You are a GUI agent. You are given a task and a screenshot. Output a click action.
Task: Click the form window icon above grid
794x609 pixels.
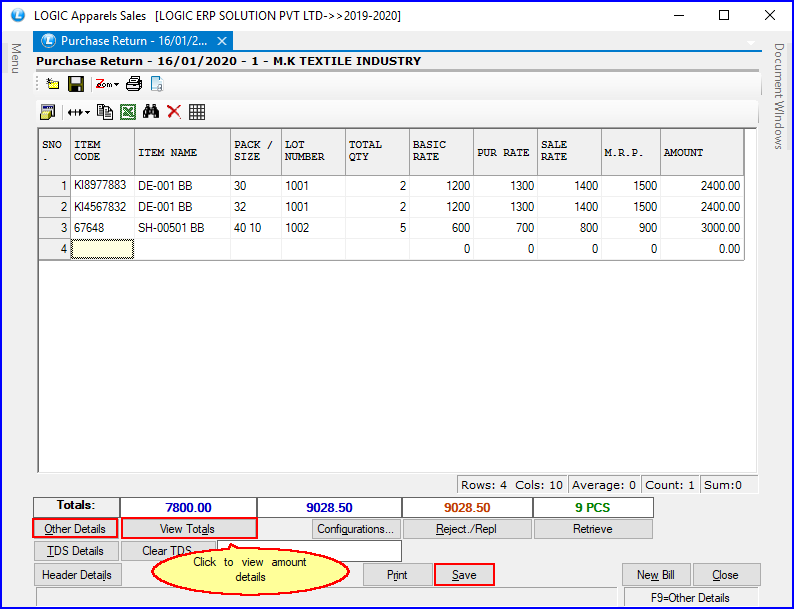tap(48, 112)
